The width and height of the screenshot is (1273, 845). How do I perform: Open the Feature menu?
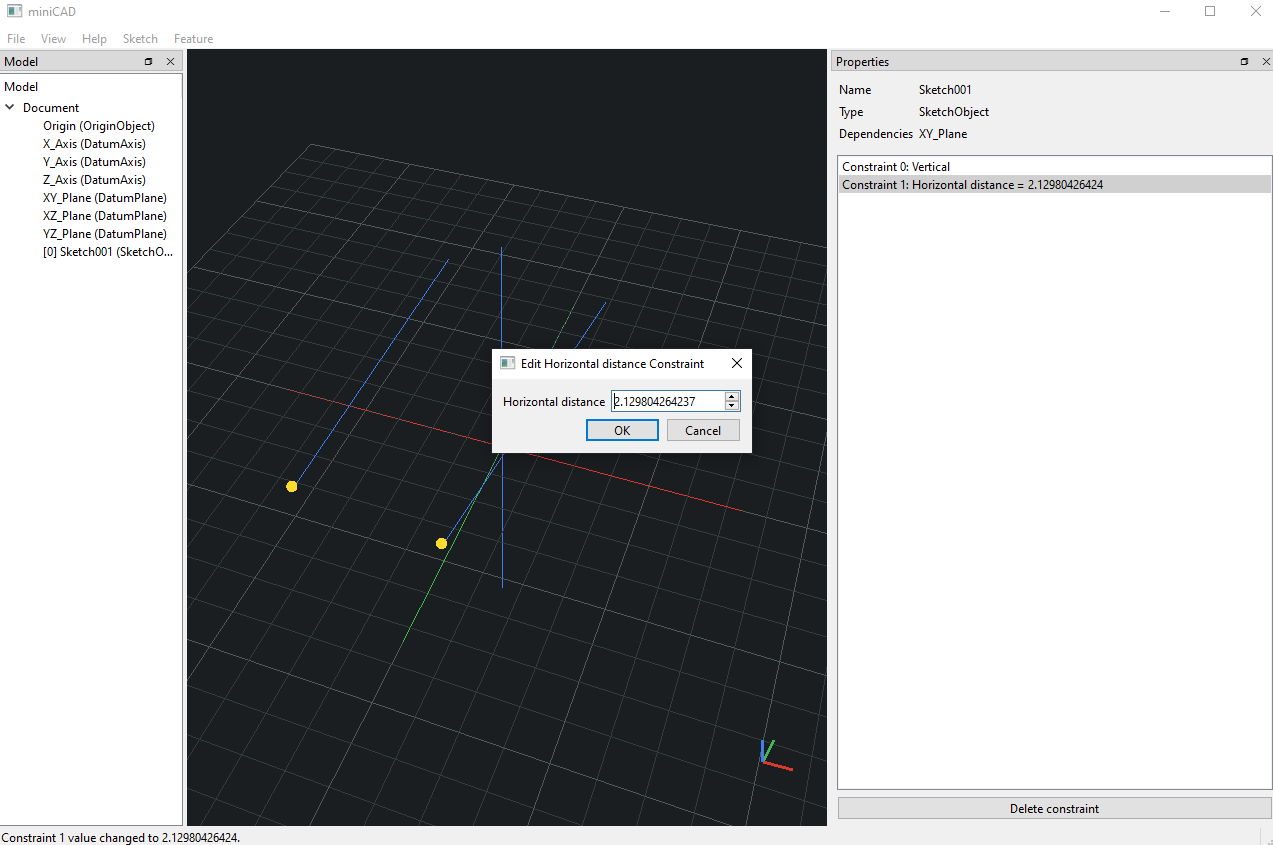pos(193,39)
